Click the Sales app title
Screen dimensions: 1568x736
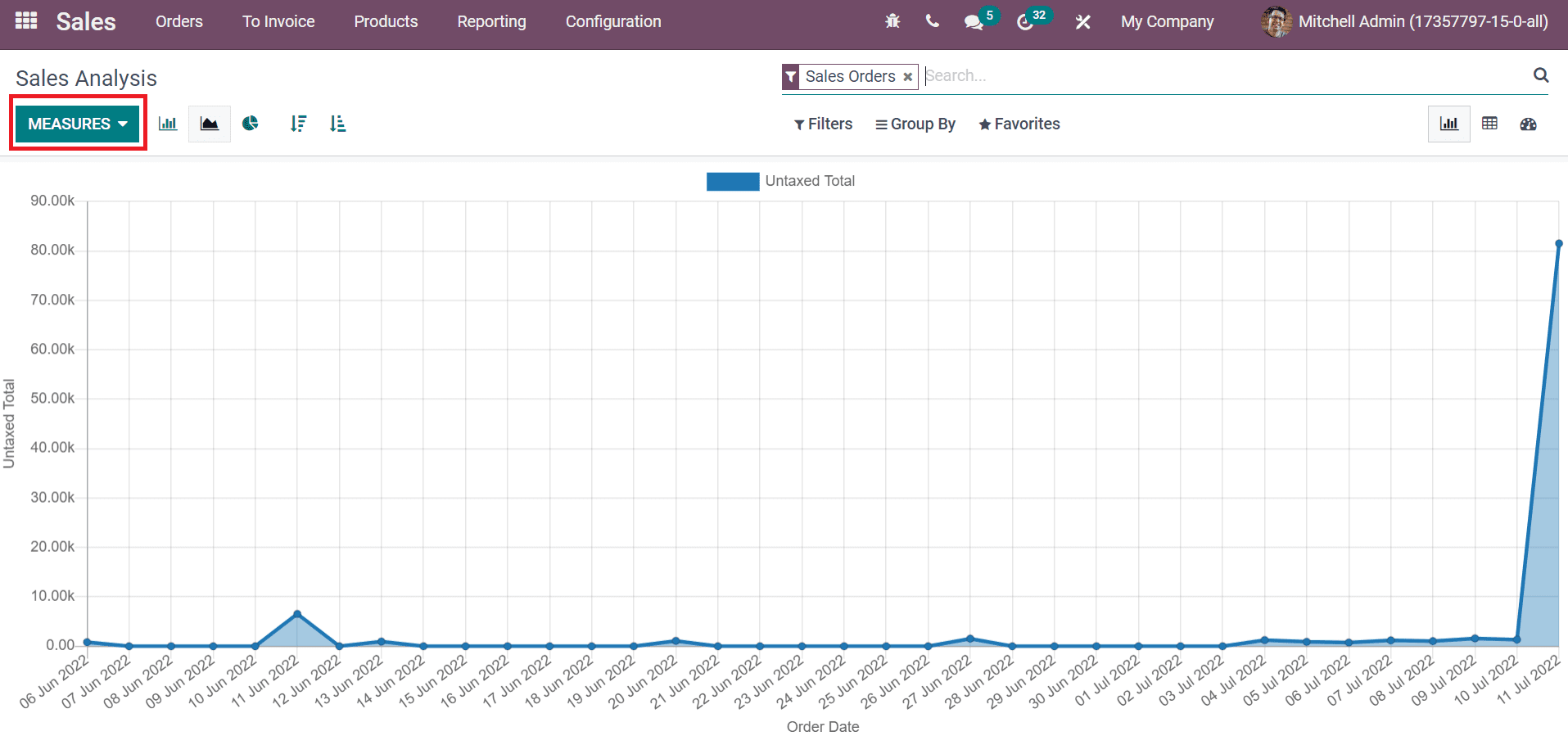[x=86, y=21]
